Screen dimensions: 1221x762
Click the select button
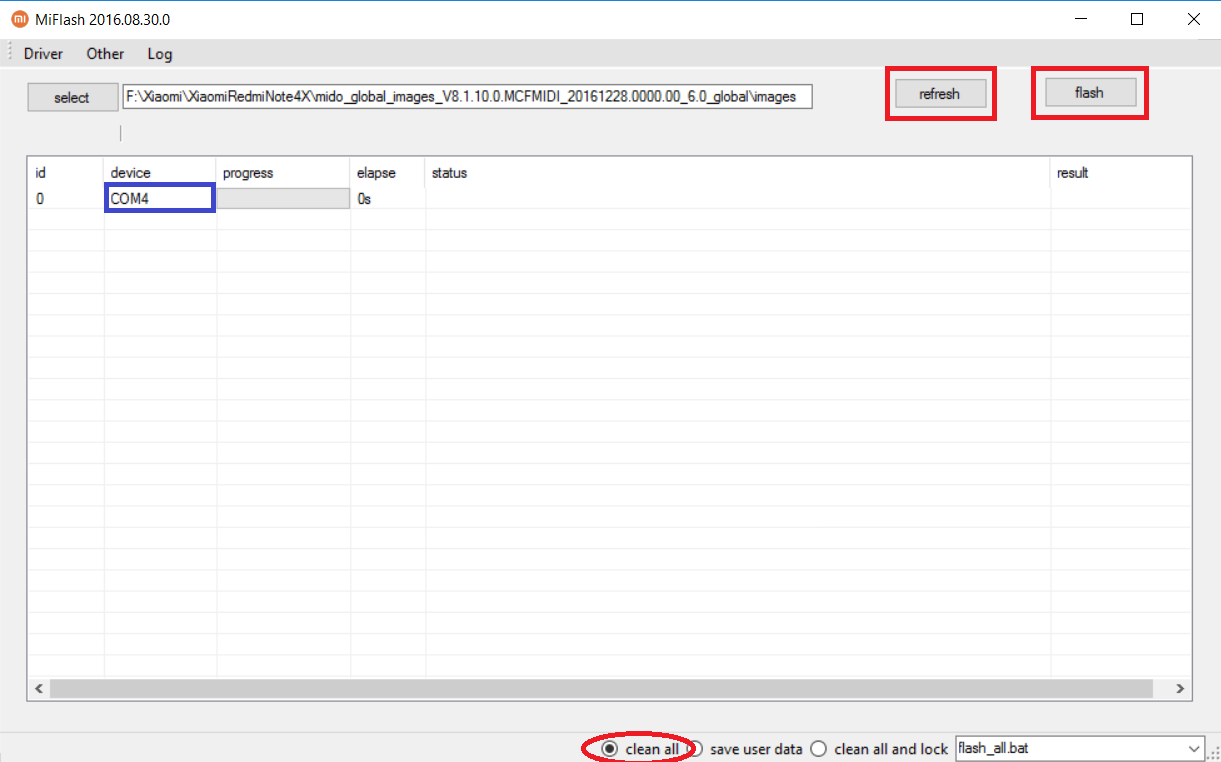point(72,97)
